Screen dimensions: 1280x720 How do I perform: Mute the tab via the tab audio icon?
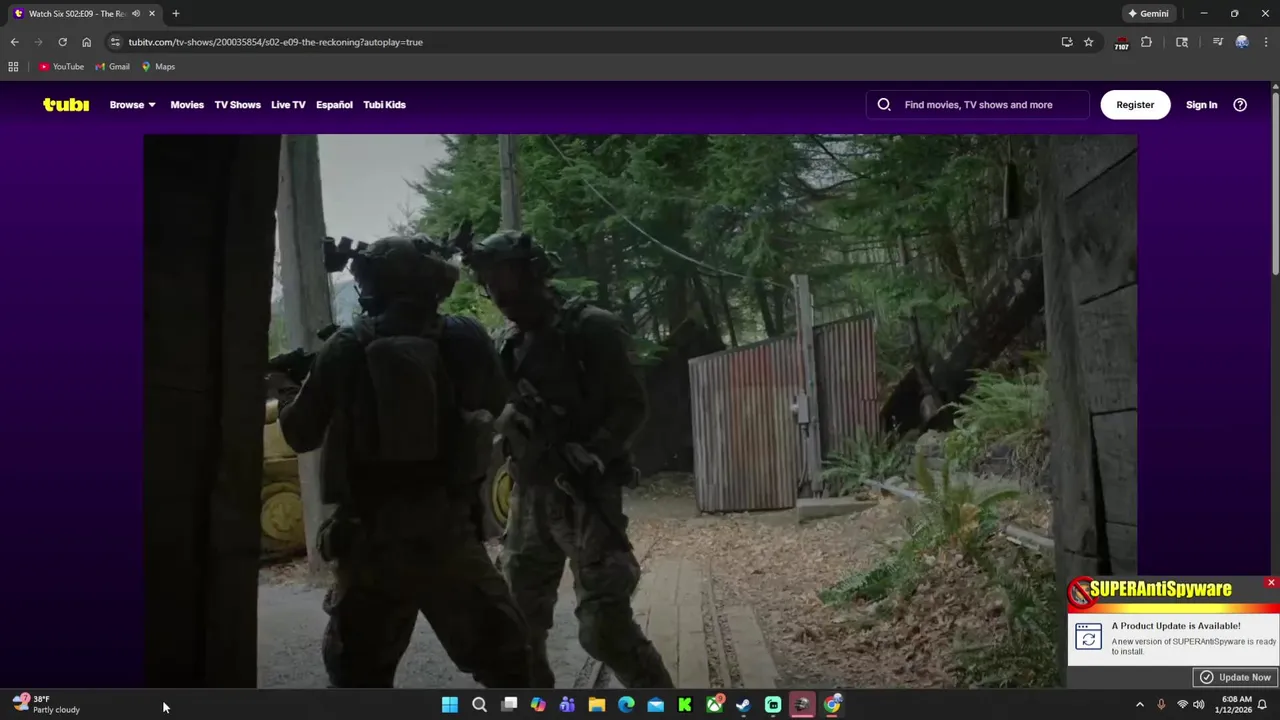coord(136,13)
